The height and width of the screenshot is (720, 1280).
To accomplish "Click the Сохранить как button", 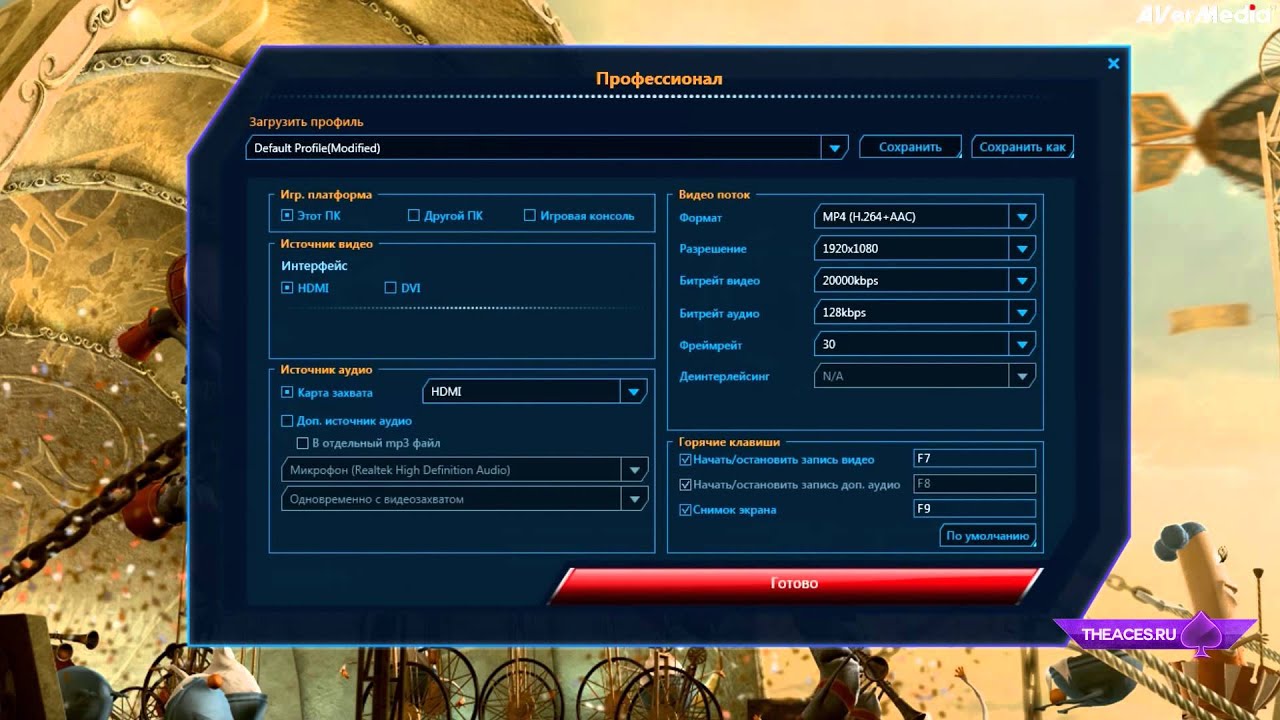I will click(1022, 147).
